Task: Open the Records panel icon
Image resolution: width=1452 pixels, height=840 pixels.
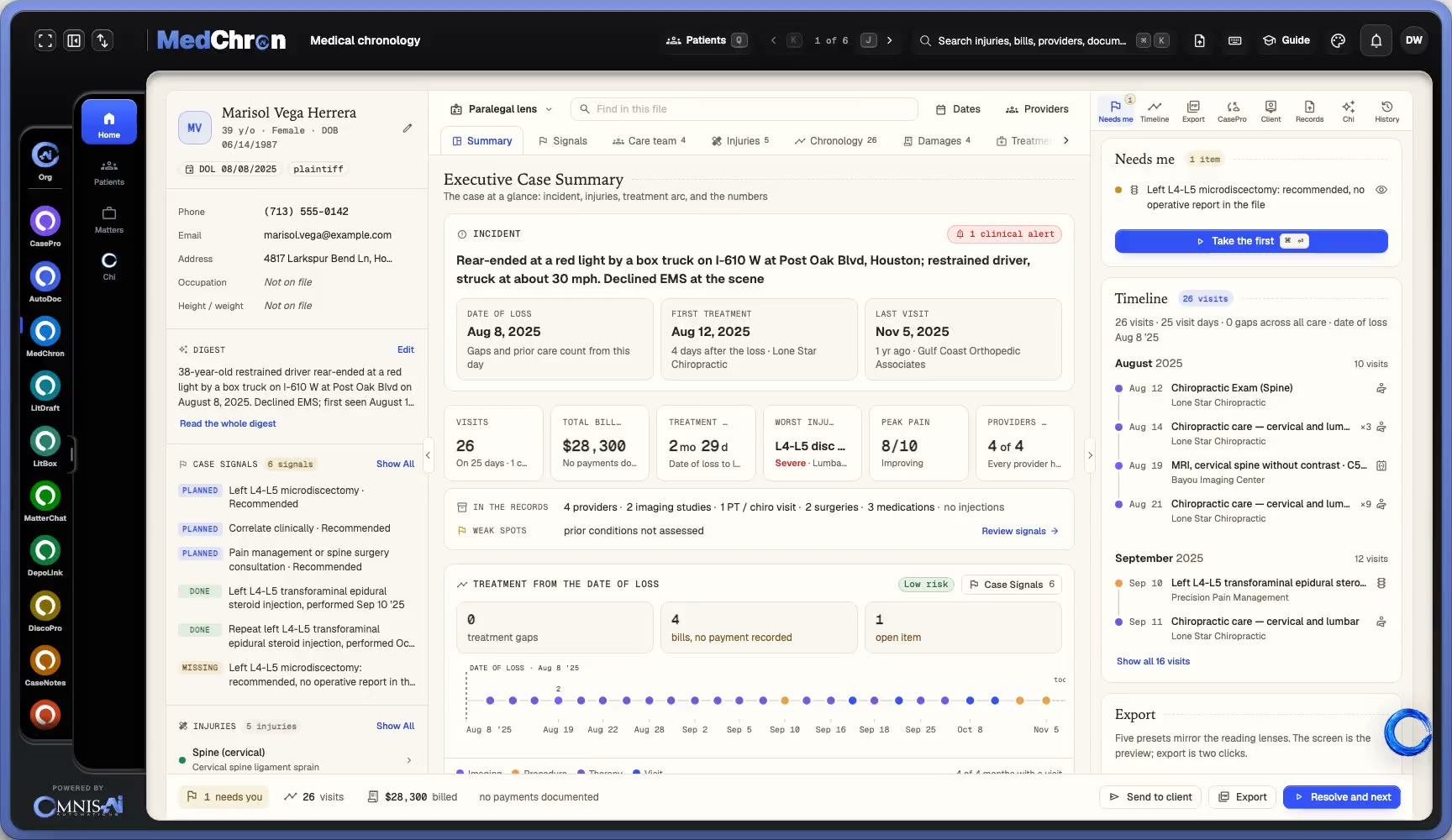Action: 1309,111
